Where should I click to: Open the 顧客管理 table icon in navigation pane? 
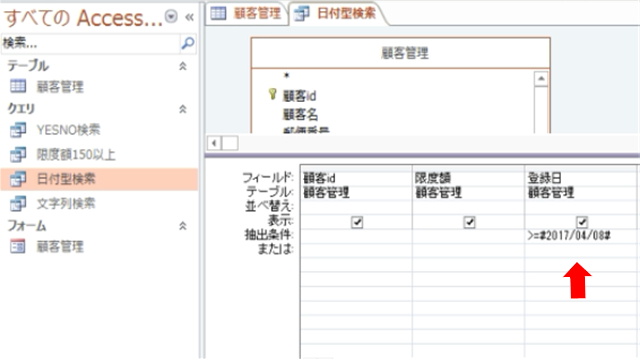(18, 86)
